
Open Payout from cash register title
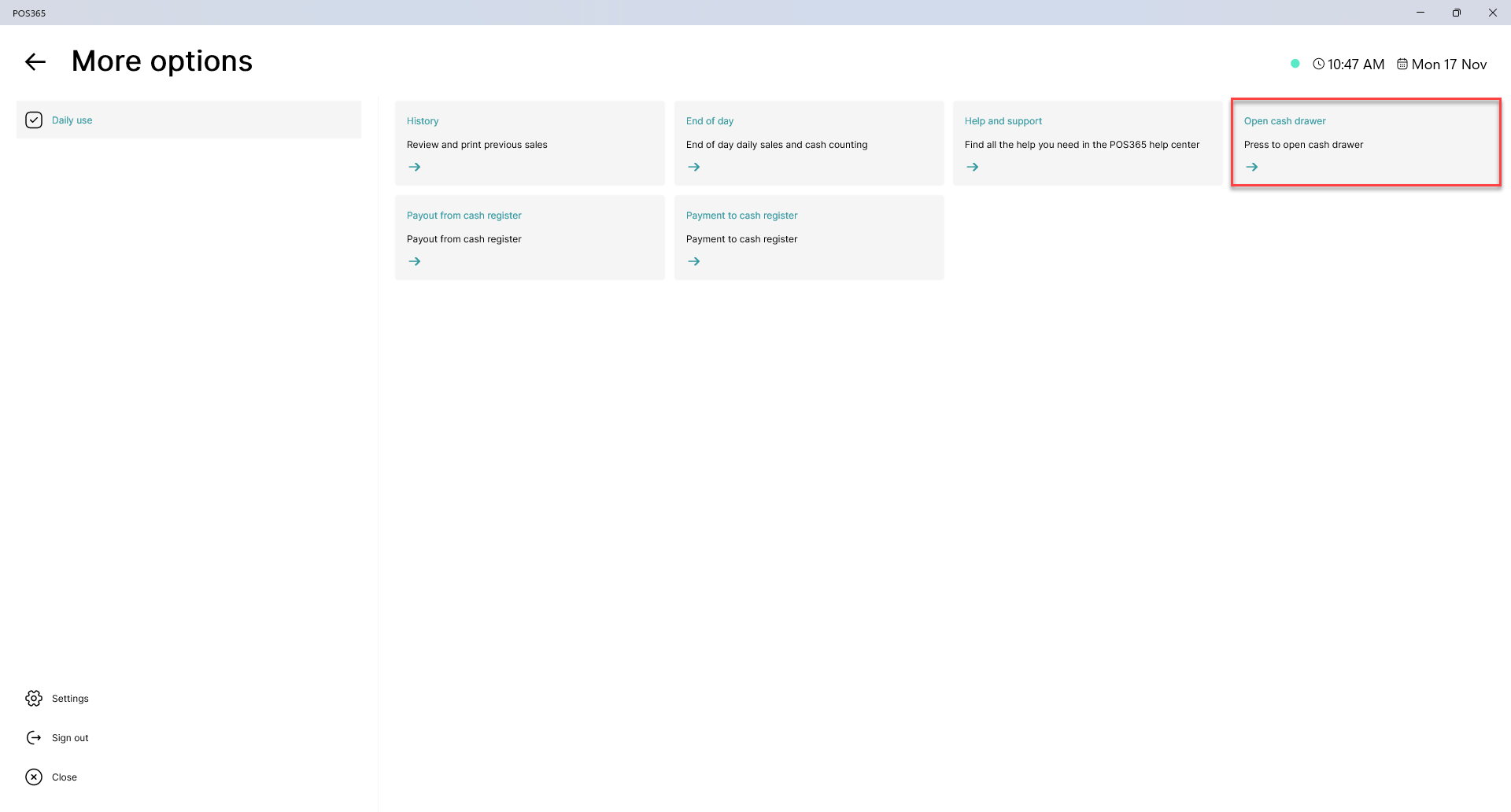point(464,216)
